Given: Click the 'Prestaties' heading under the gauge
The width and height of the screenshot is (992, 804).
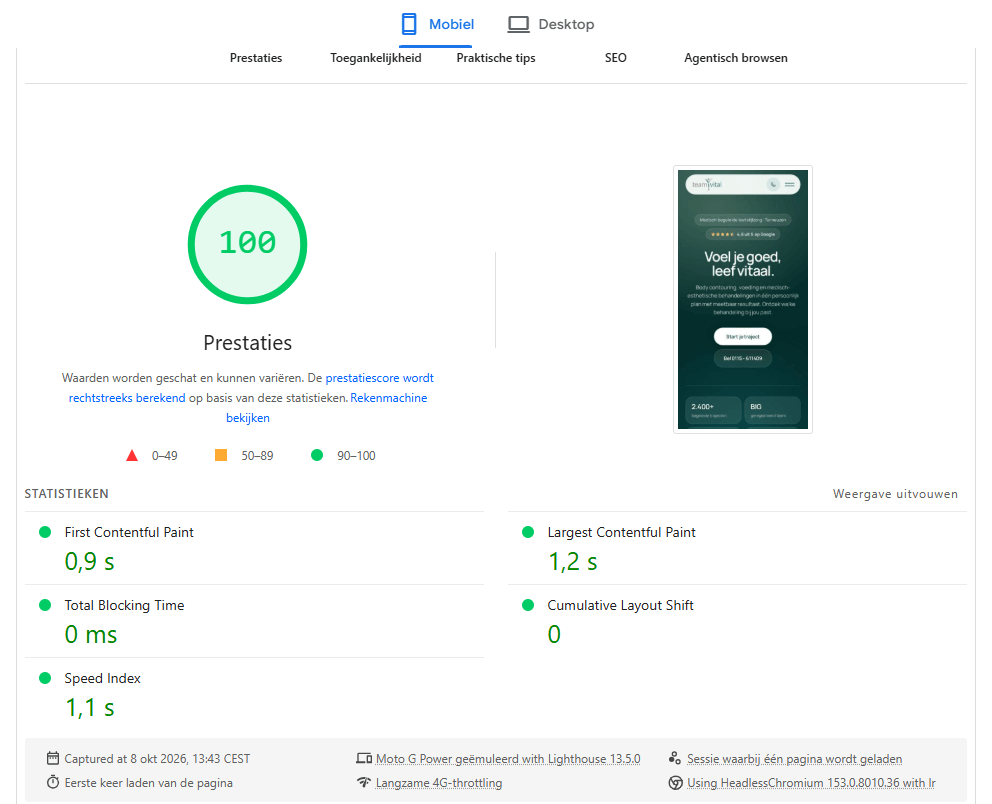Looking at the screenshot, I should tap(247, 343).
